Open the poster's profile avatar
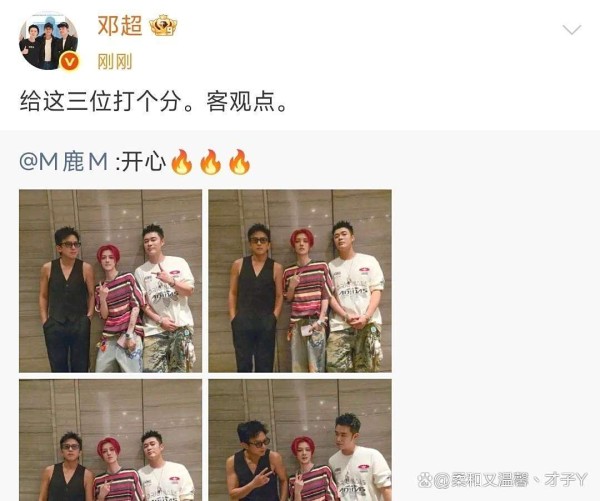This screenshot has height=501, width=600. 49,41
